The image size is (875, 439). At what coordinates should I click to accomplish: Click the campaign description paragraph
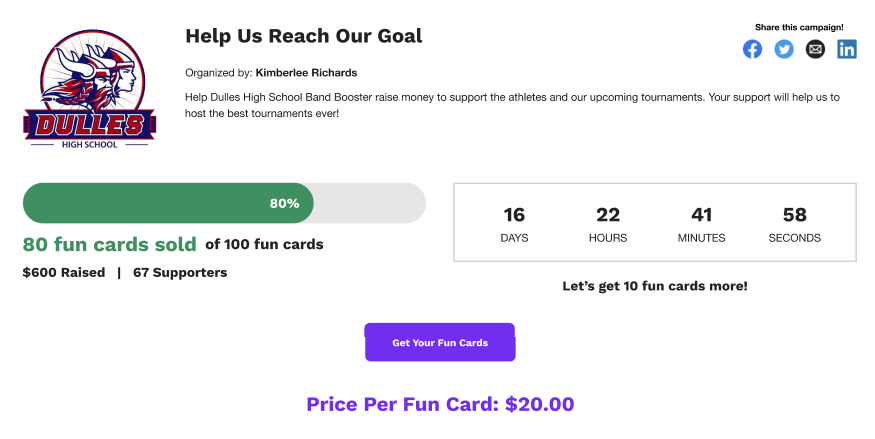[x=512, y=105]
